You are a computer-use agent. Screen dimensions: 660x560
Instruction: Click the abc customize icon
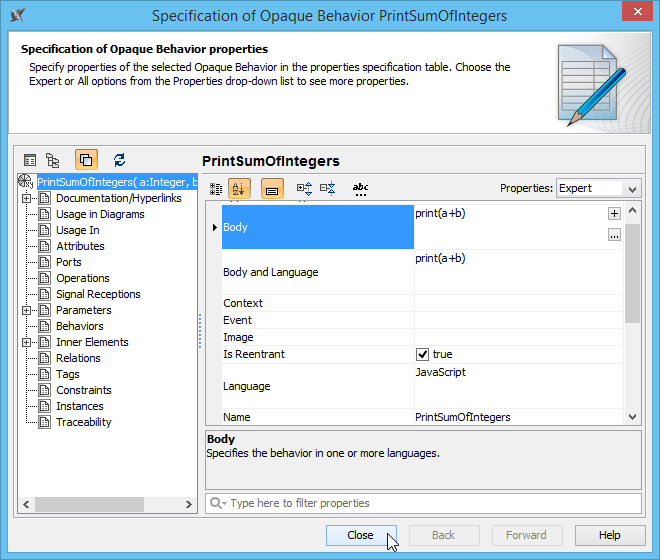361,188
